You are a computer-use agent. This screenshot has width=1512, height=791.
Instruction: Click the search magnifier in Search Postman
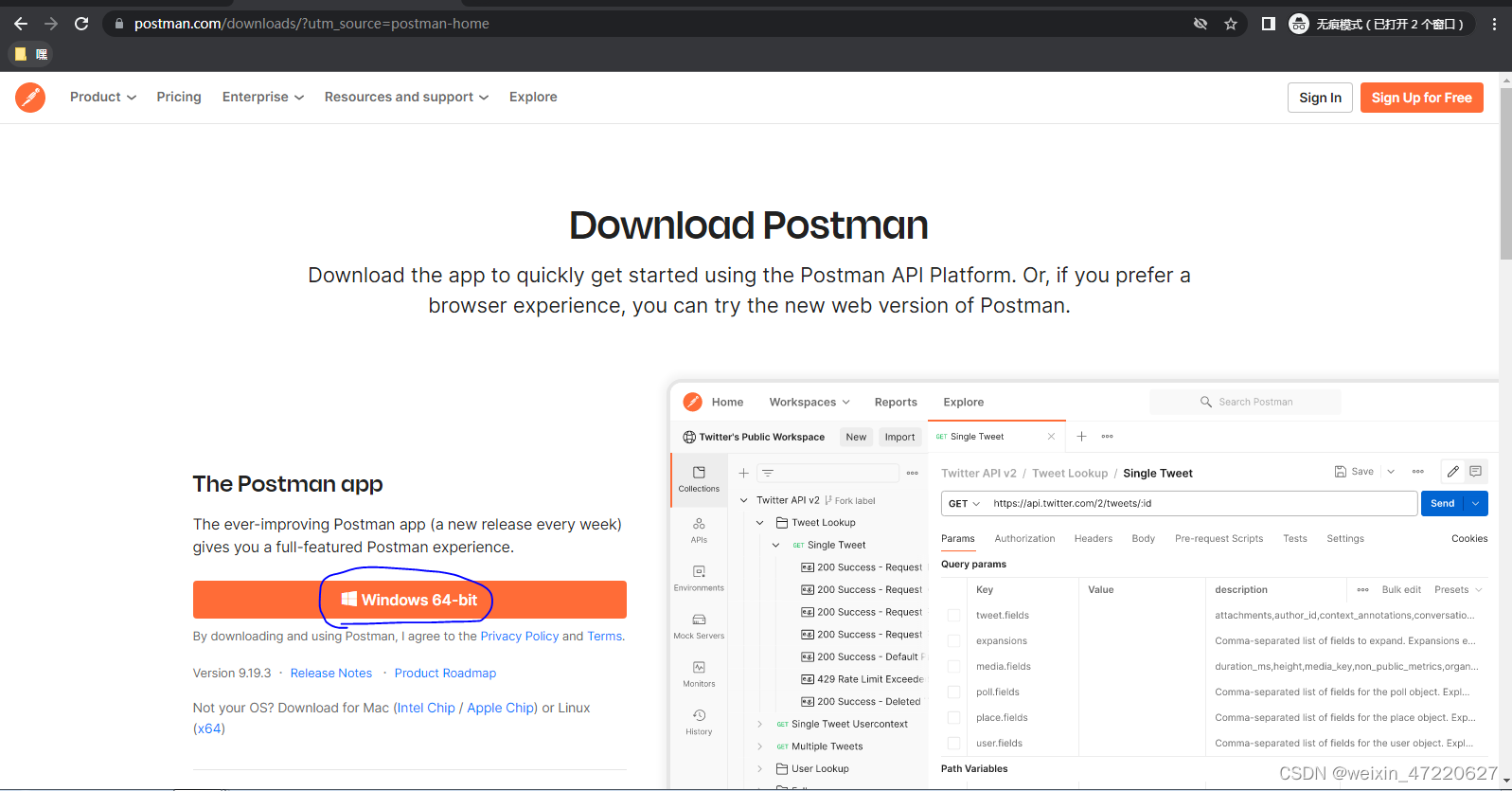click(1205, 402)
